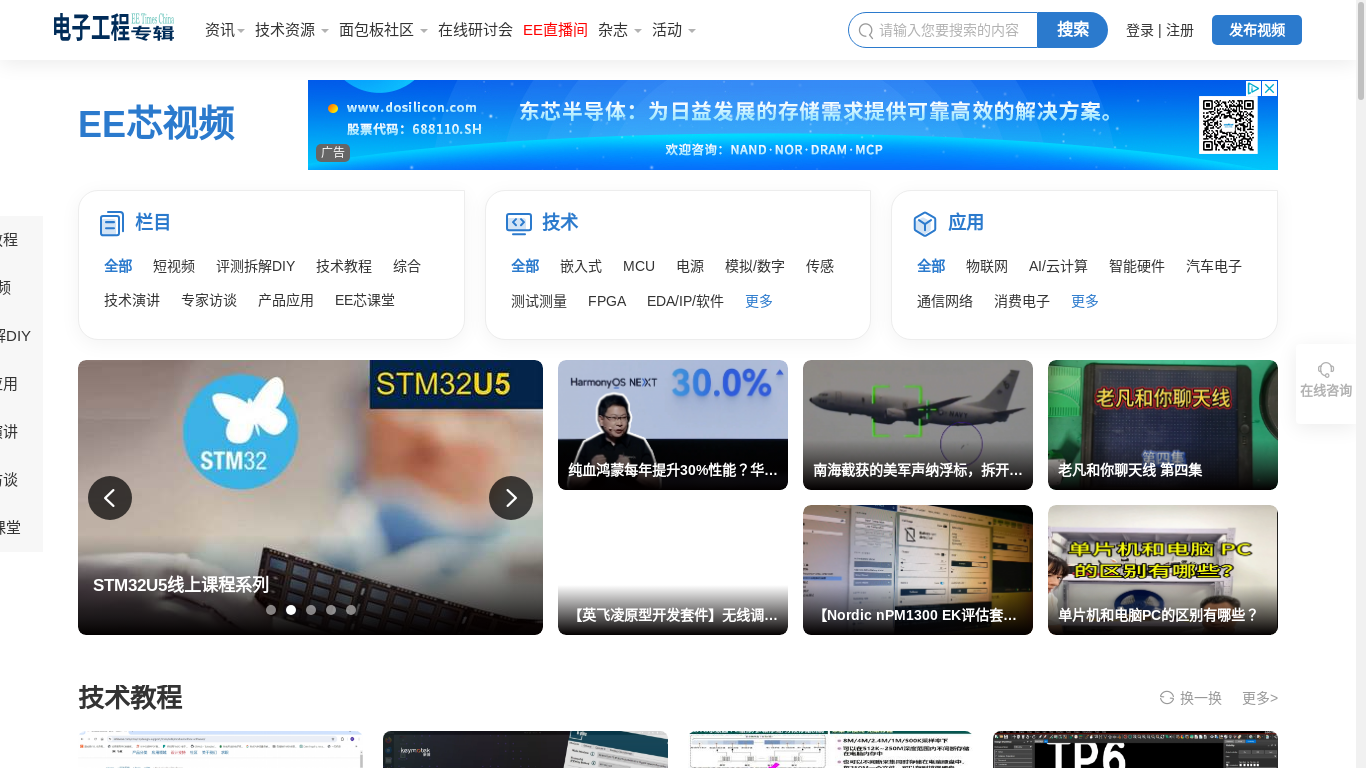Select 全部 in 技术 panel
Viewport: 1366px width, 768px height.
click(x=525, y=266)
